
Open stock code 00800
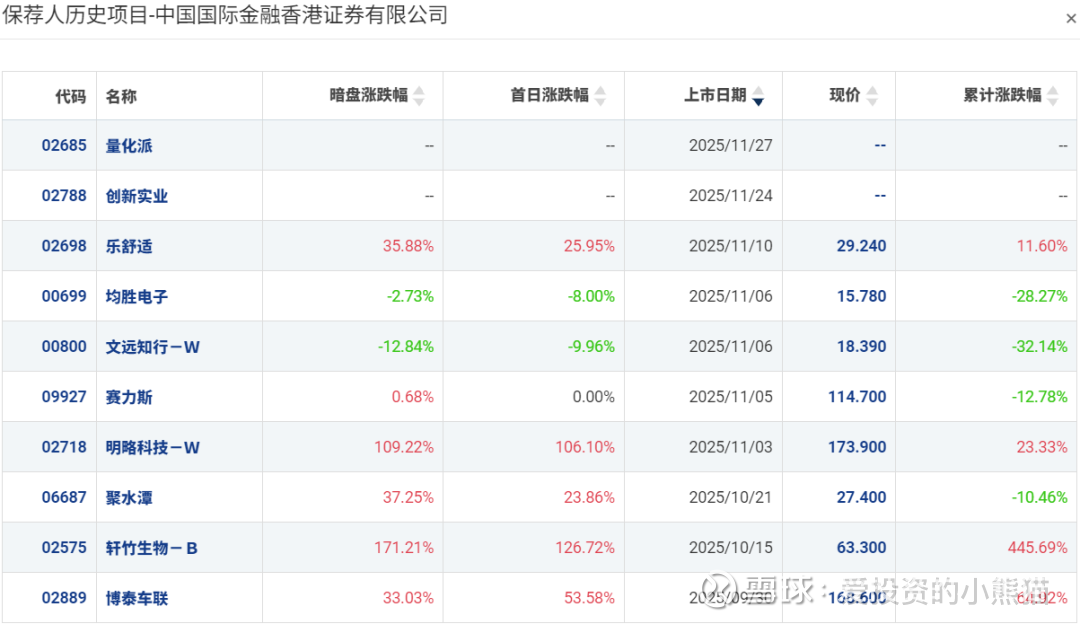pos(64,346)
